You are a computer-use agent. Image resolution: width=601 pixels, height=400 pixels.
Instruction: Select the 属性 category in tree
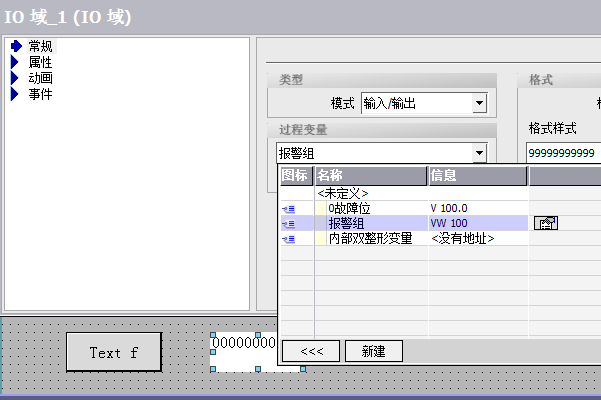click(x=40, y=62)
